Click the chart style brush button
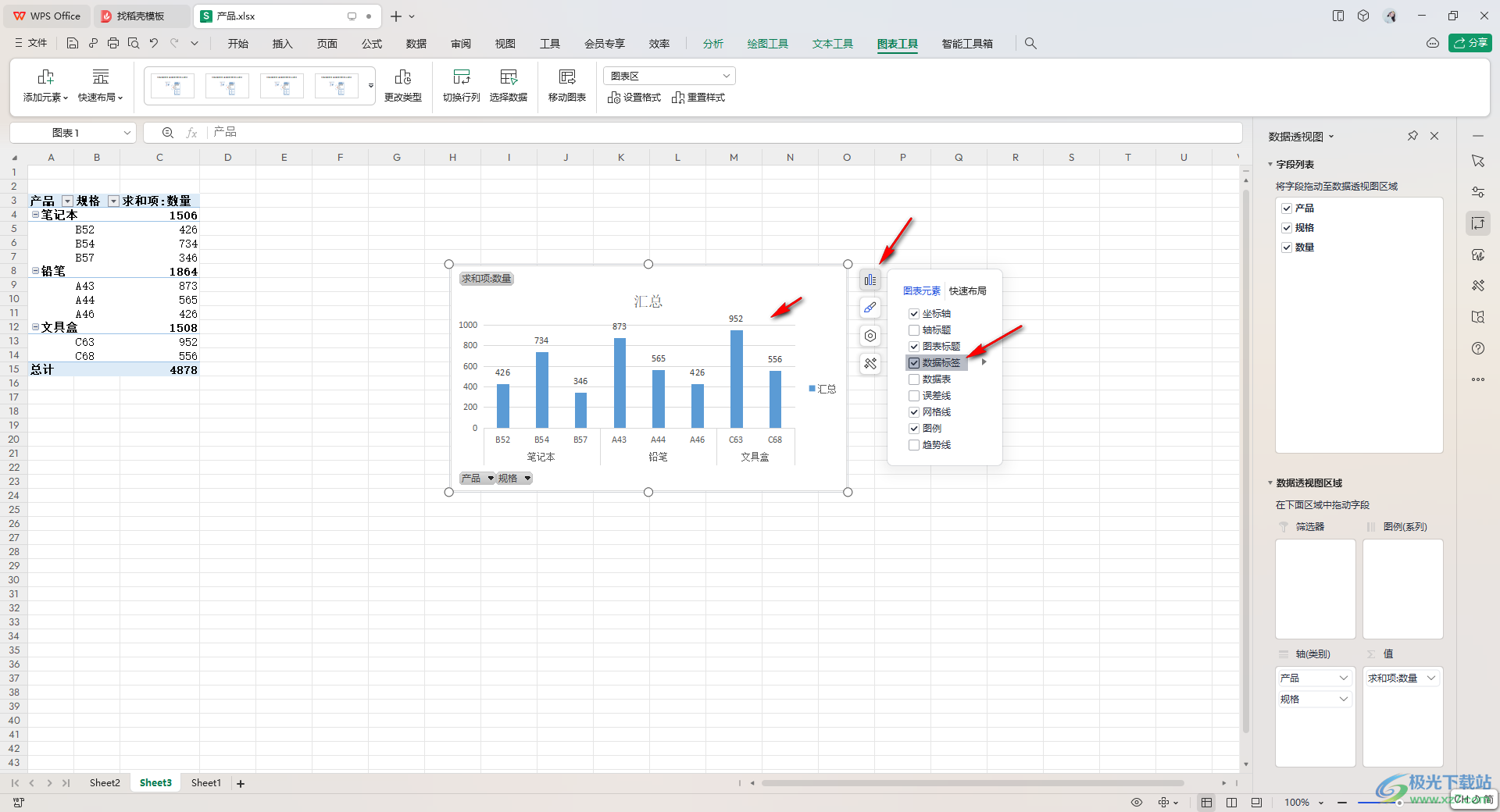Viewport: 1500px width, 812px height. pyautogui.click(x=870, y=308)
